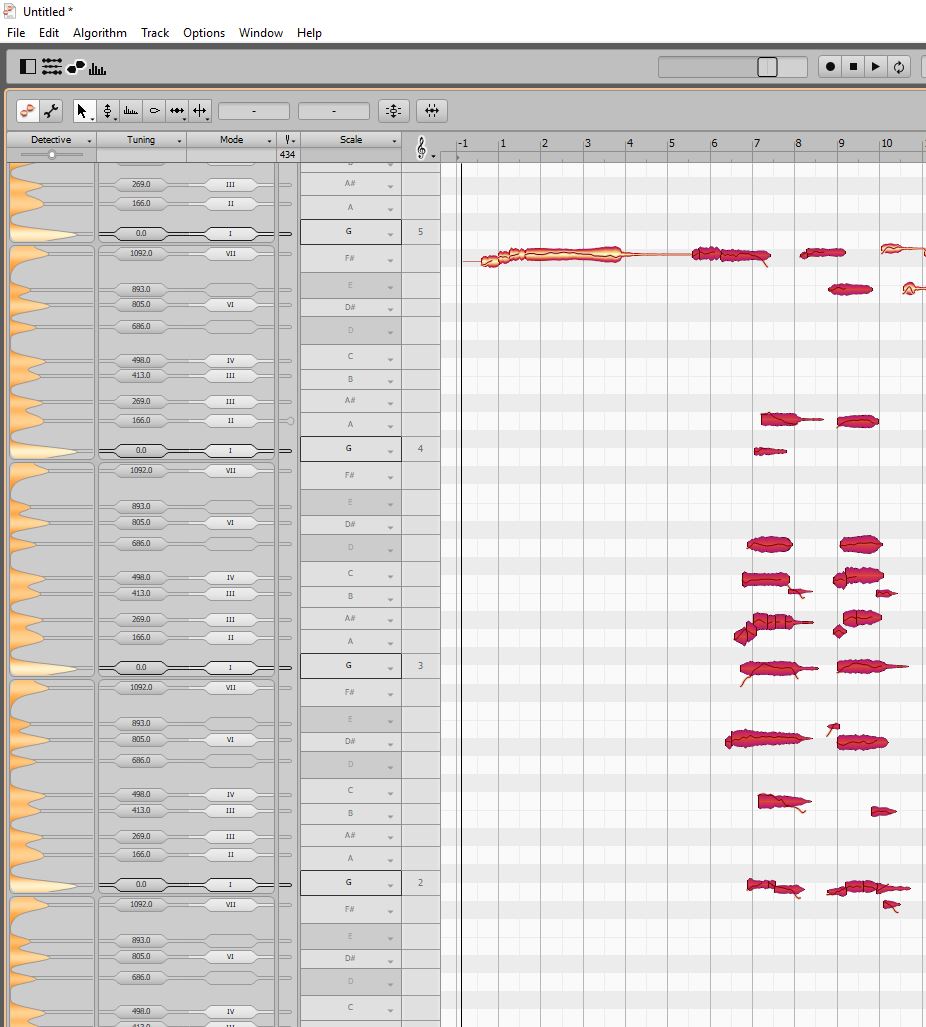Open the Quantize Time macro
This screenshot has height=1027, width=926.
coord(432,111)
